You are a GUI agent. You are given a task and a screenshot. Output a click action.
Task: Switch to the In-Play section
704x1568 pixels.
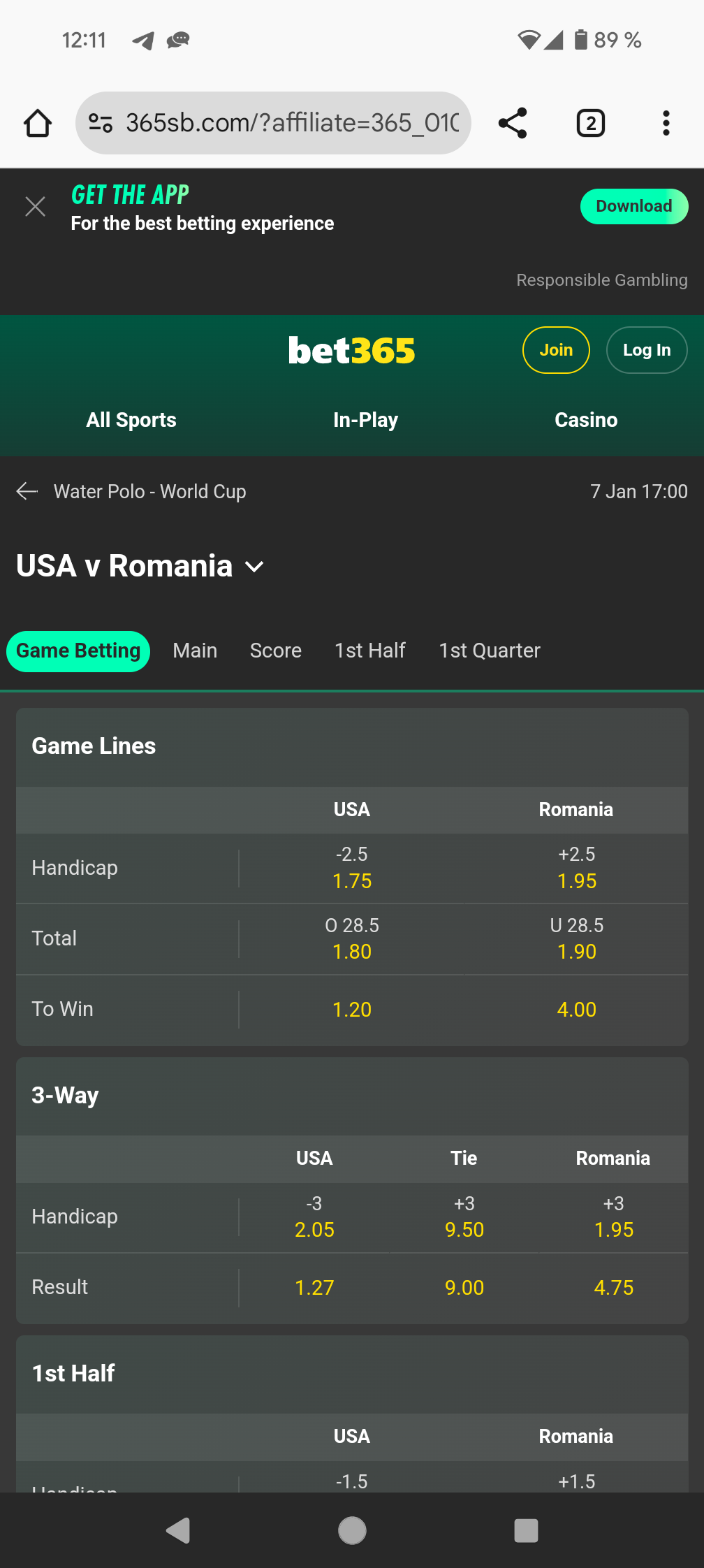365,420
